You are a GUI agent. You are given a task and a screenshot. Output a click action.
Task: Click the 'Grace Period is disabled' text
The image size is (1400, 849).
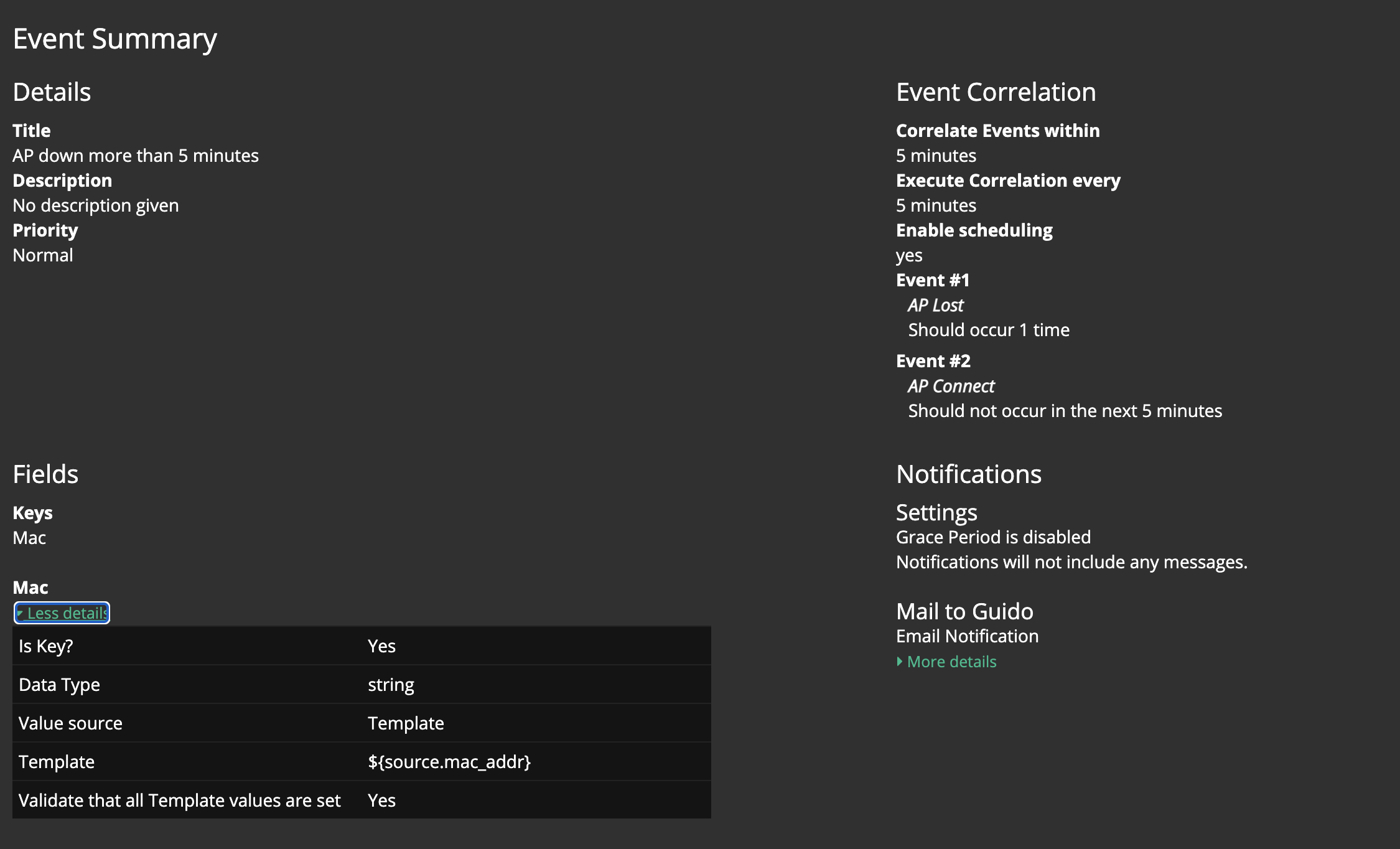click(993, 537)
